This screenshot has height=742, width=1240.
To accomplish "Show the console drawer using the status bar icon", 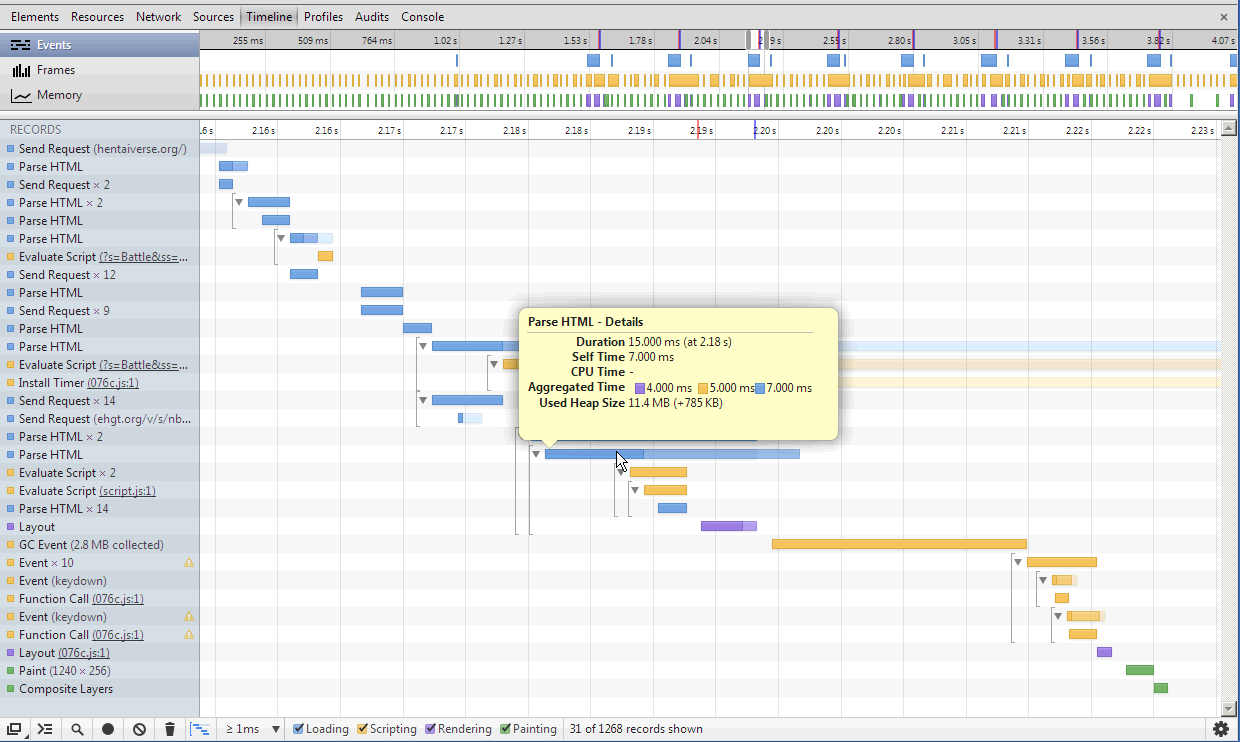I will click(45, 729).
